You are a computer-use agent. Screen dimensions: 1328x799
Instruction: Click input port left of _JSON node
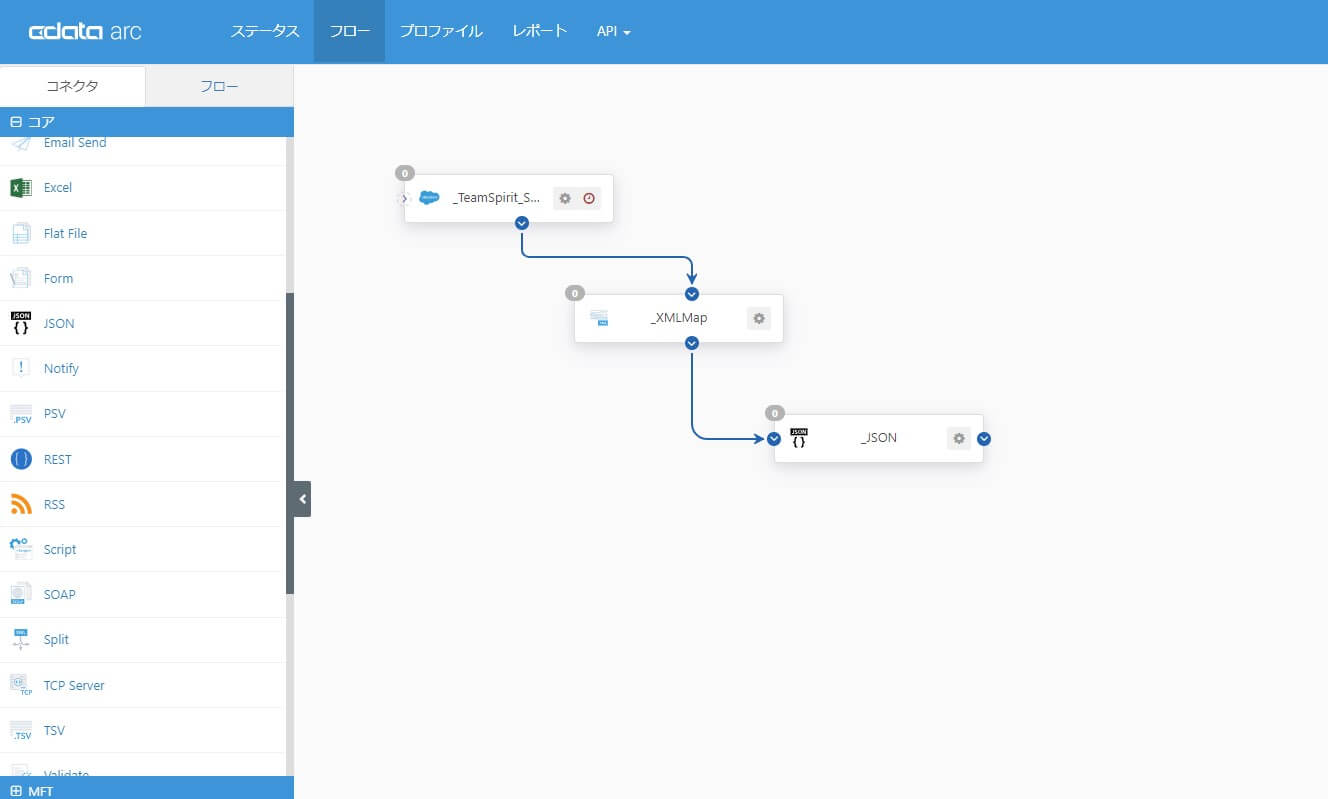coord(774,438)
